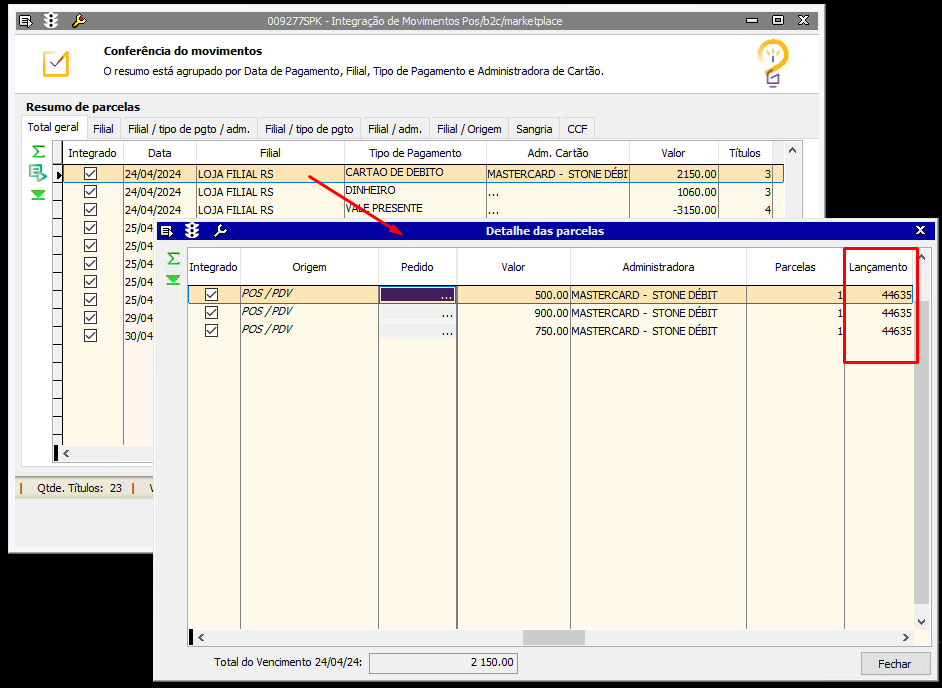Click the horizontal scrollbar thumb in Detalhe das parcelas
942x688 pixels.
click(x=554, y=637)
